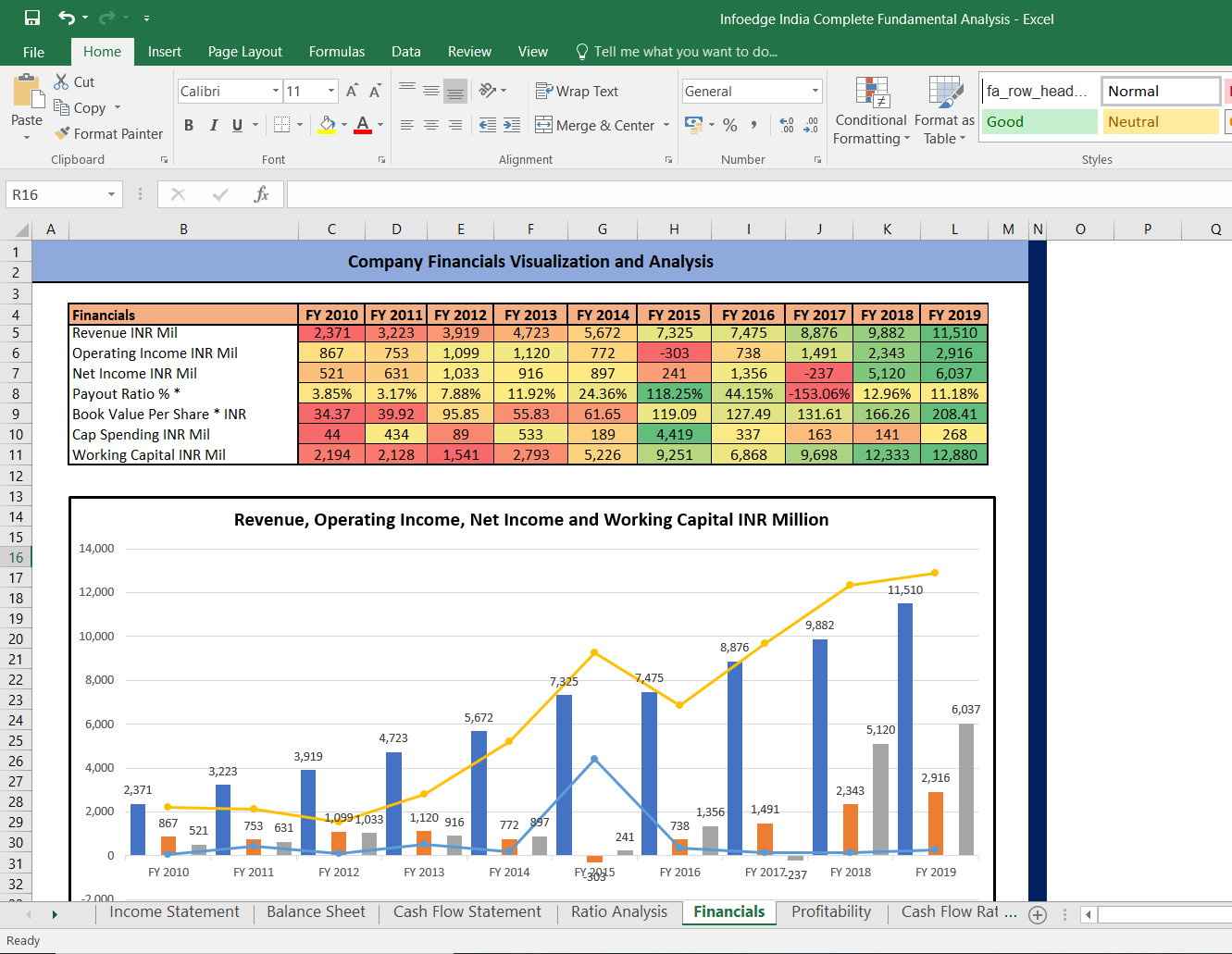Click the Copy button

coord(80,107)
